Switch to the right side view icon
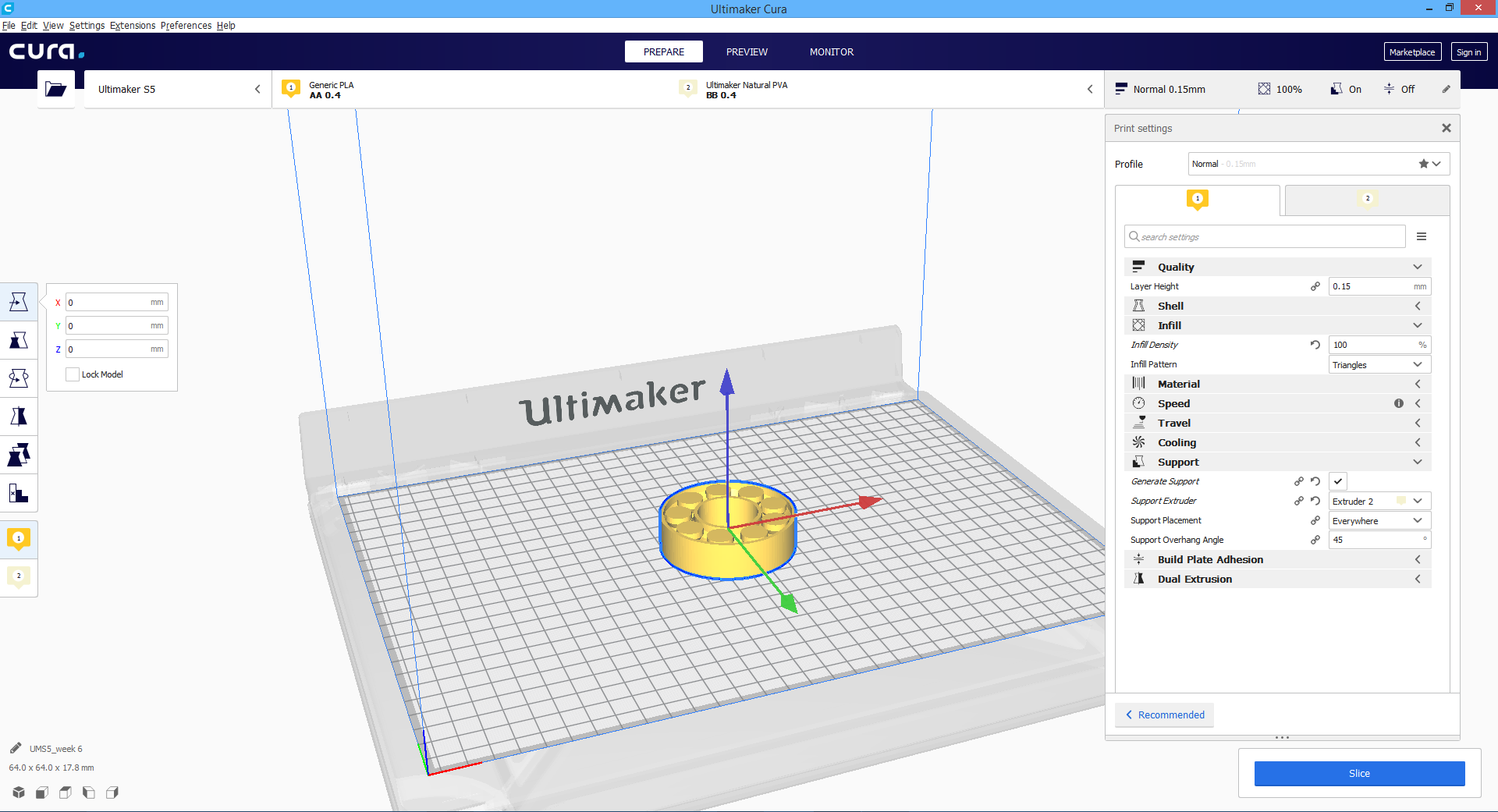The image size is (1498, 812). tap(112, 792)
